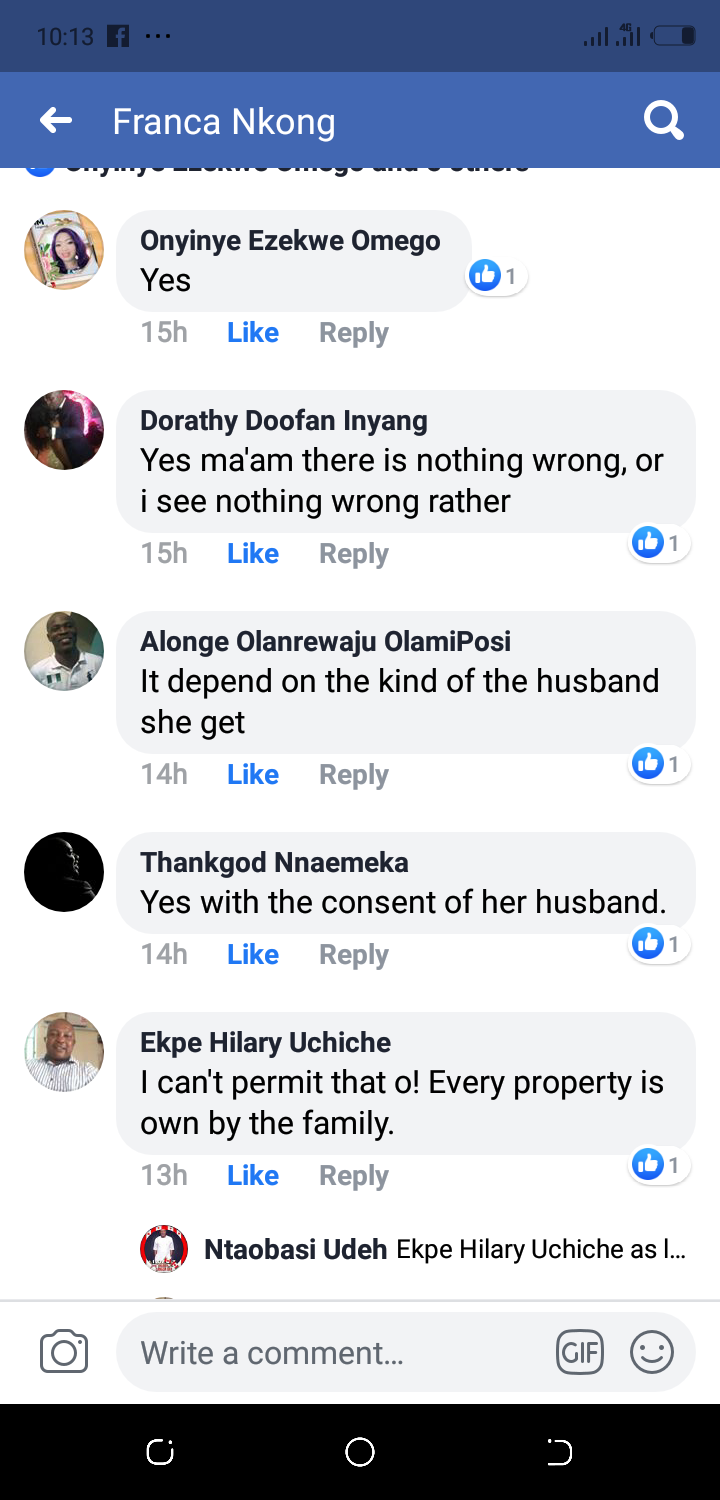This screenshot has height=1500, width=720.
Task: Like Thankgod Nnaemeka's comment
Action: pos(253,955)
